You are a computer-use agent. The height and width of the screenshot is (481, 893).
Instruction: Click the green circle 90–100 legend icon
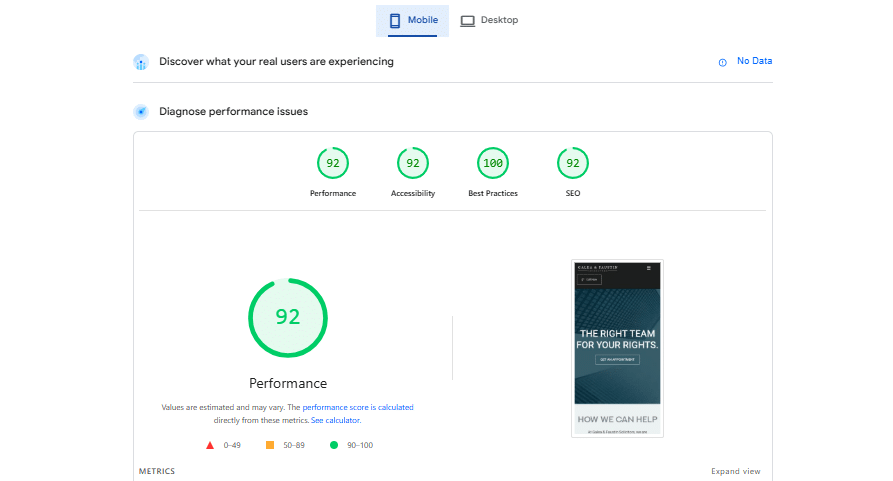(x=334, y=445)
